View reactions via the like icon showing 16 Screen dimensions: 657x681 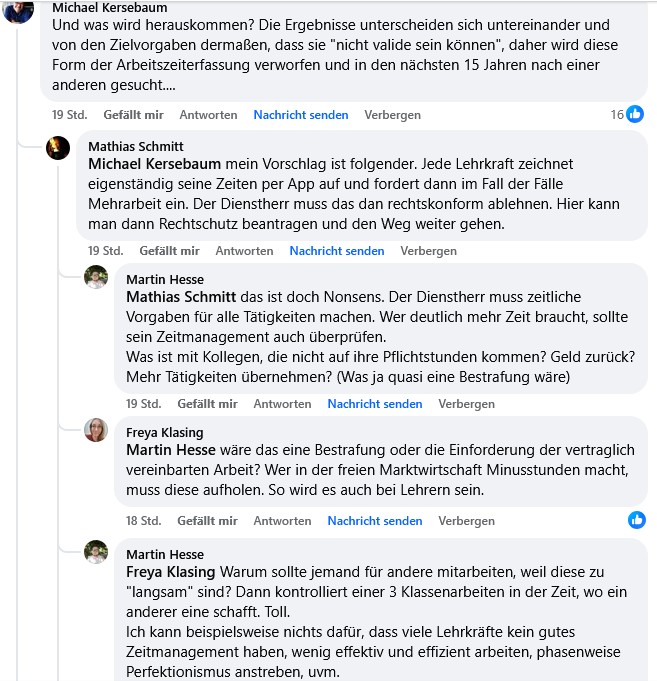[634, 115]
